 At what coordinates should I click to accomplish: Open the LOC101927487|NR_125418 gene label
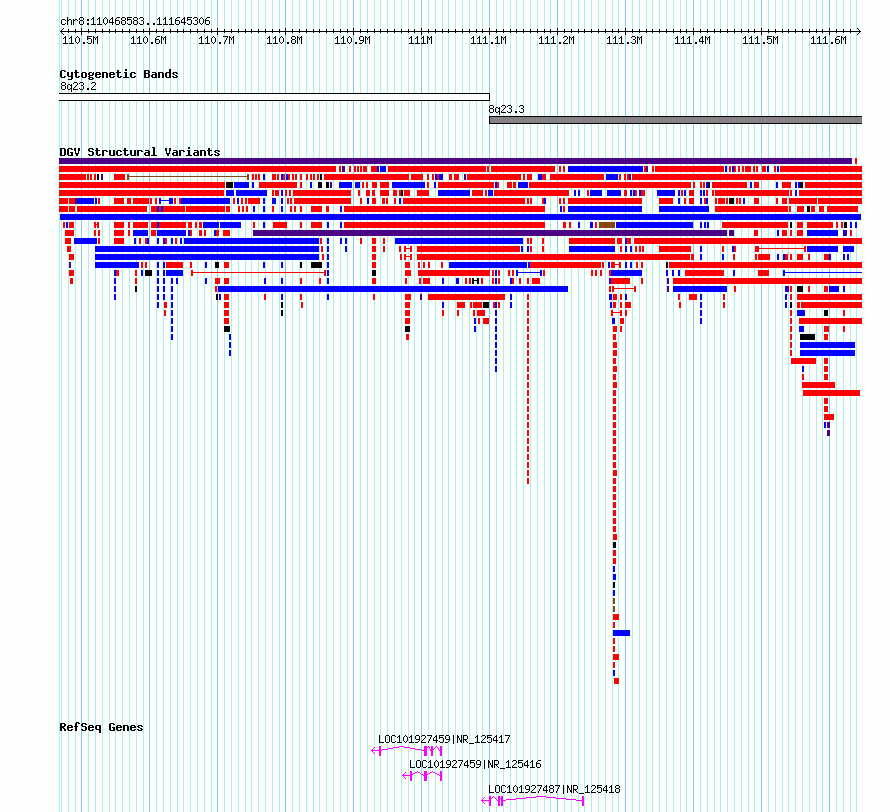pyautogui.click(x=555, y=789)
